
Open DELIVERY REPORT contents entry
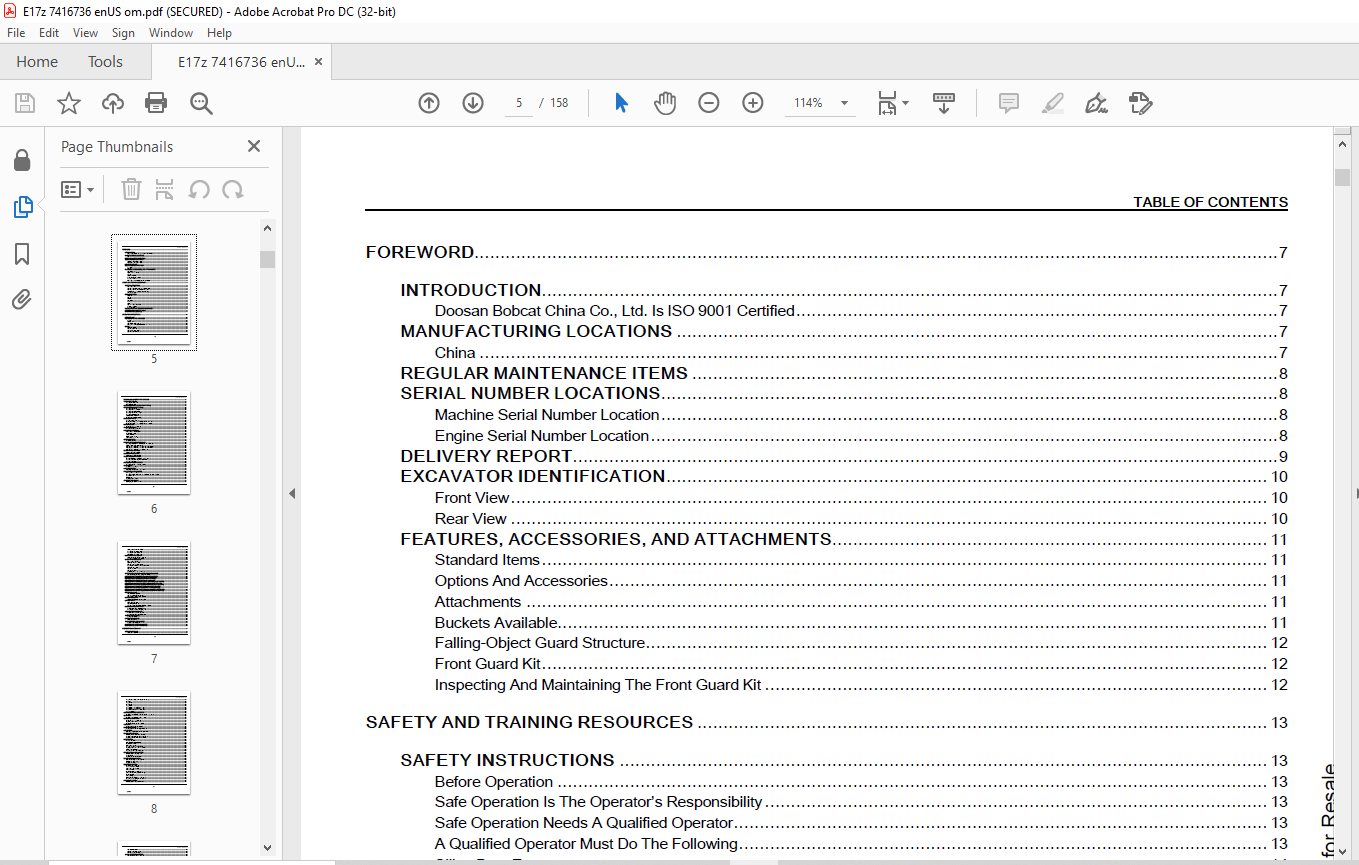pyautogui.click(x=844, y=456)
